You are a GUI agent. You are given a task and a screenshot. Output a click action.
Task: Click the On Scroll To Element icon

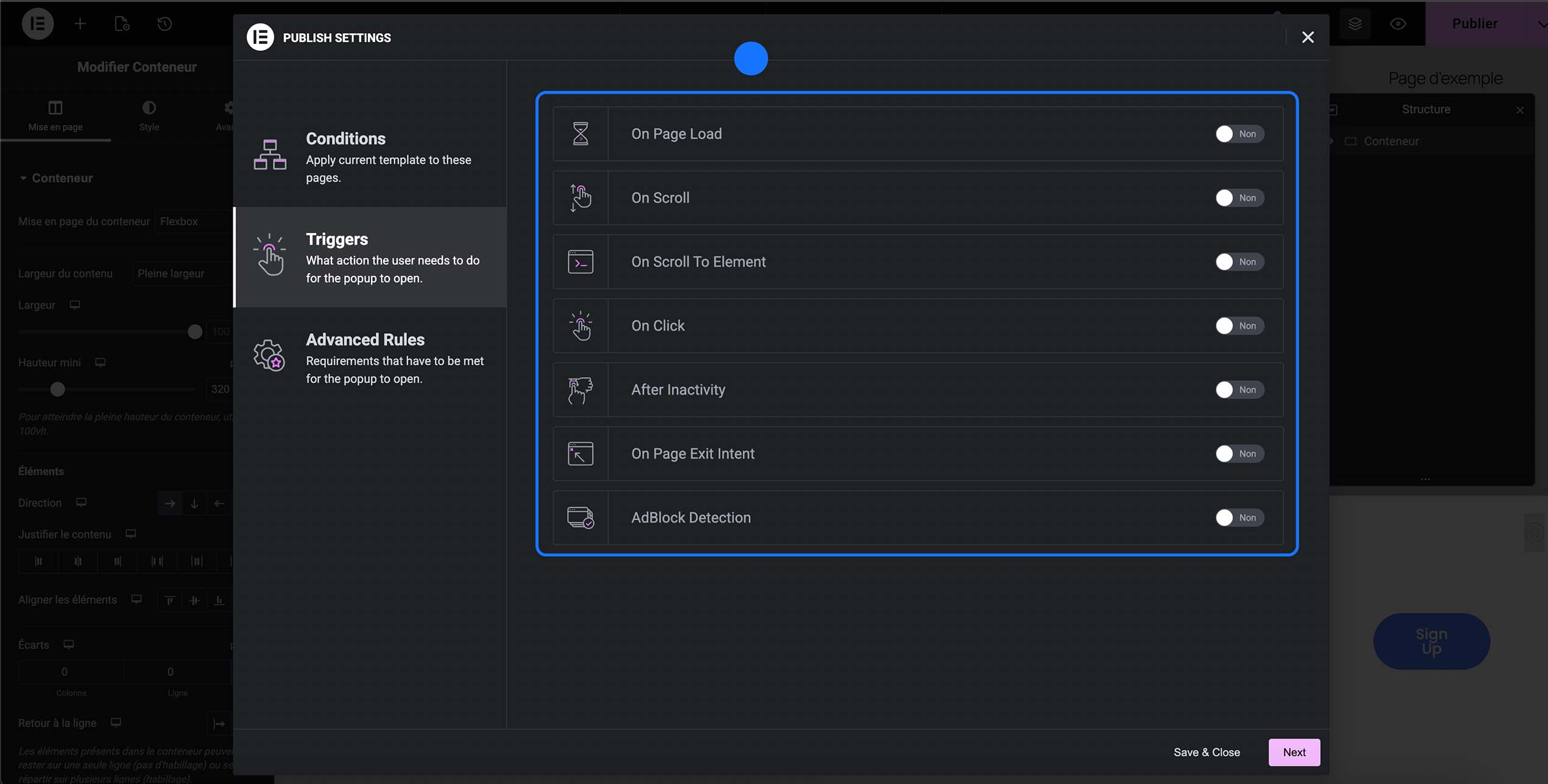point(581,262)
